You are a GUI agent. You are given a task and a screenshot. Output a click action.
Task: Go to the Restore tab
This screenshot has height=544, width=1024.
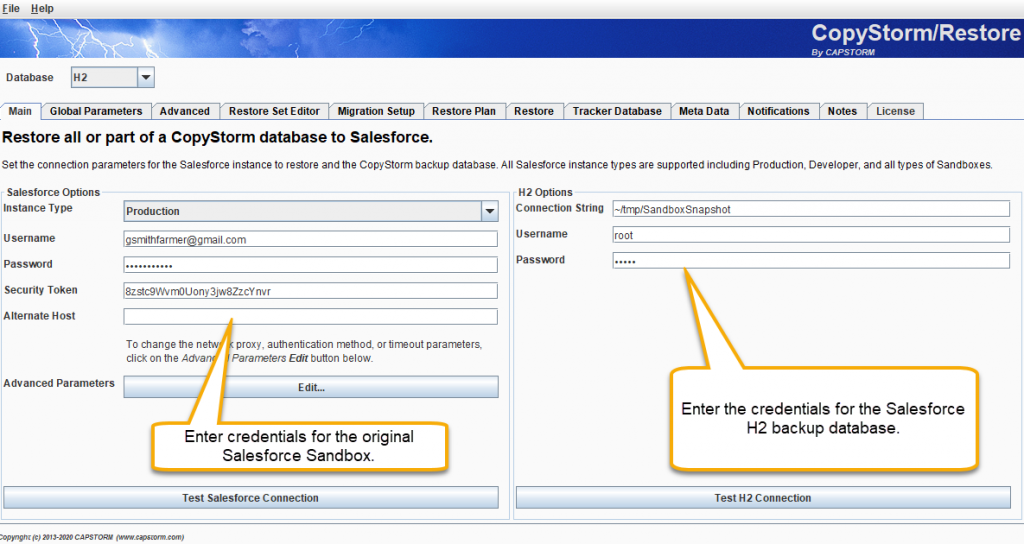tap(534, 111)
